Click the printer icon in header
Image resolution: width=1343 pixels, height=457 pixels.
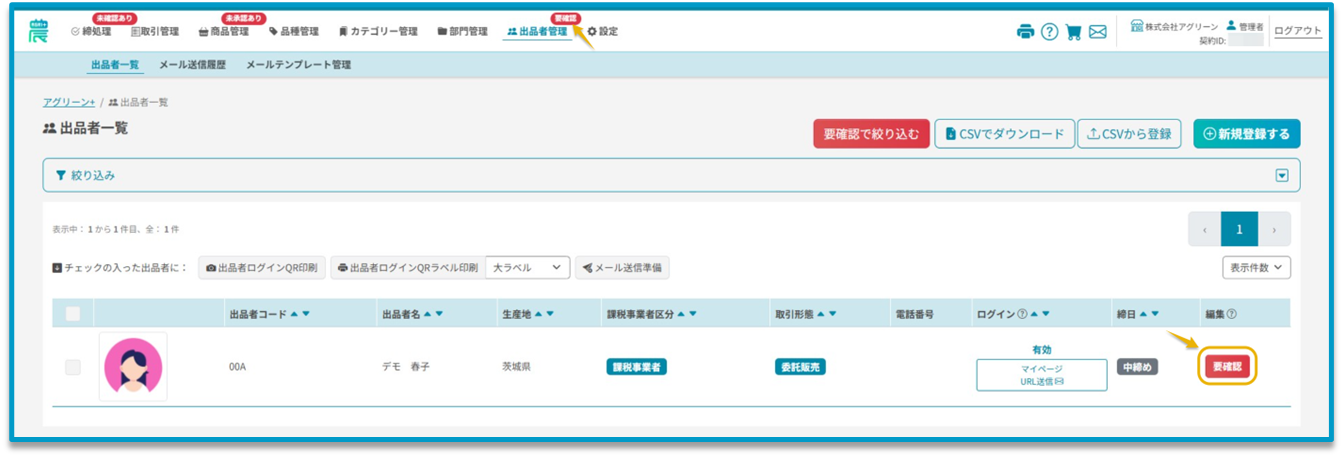(x=1025, y=31)
